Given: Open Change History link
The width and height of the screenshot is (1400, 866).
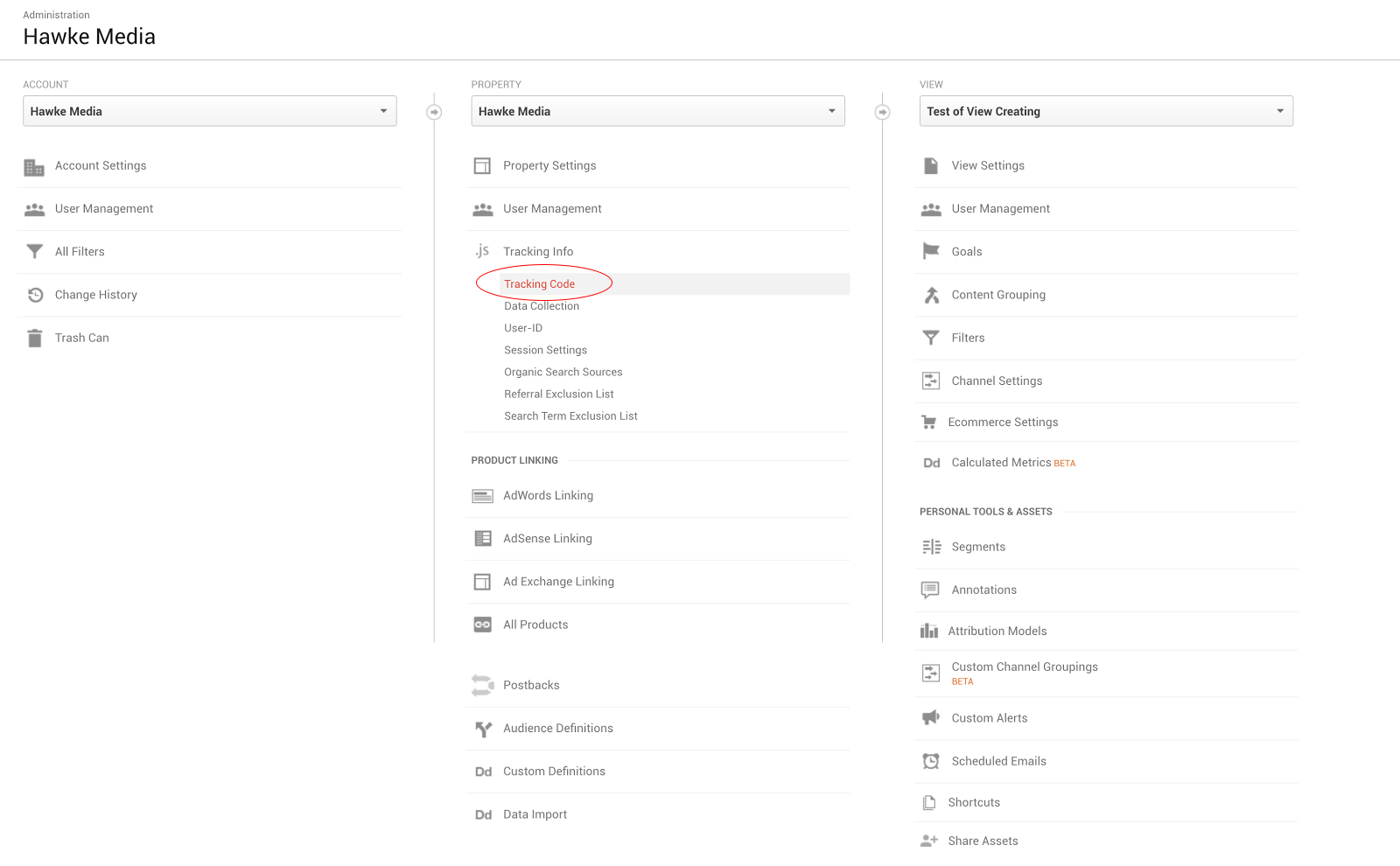Looking at the screenshot, I should pyautogui.click(x=96, y=295).
